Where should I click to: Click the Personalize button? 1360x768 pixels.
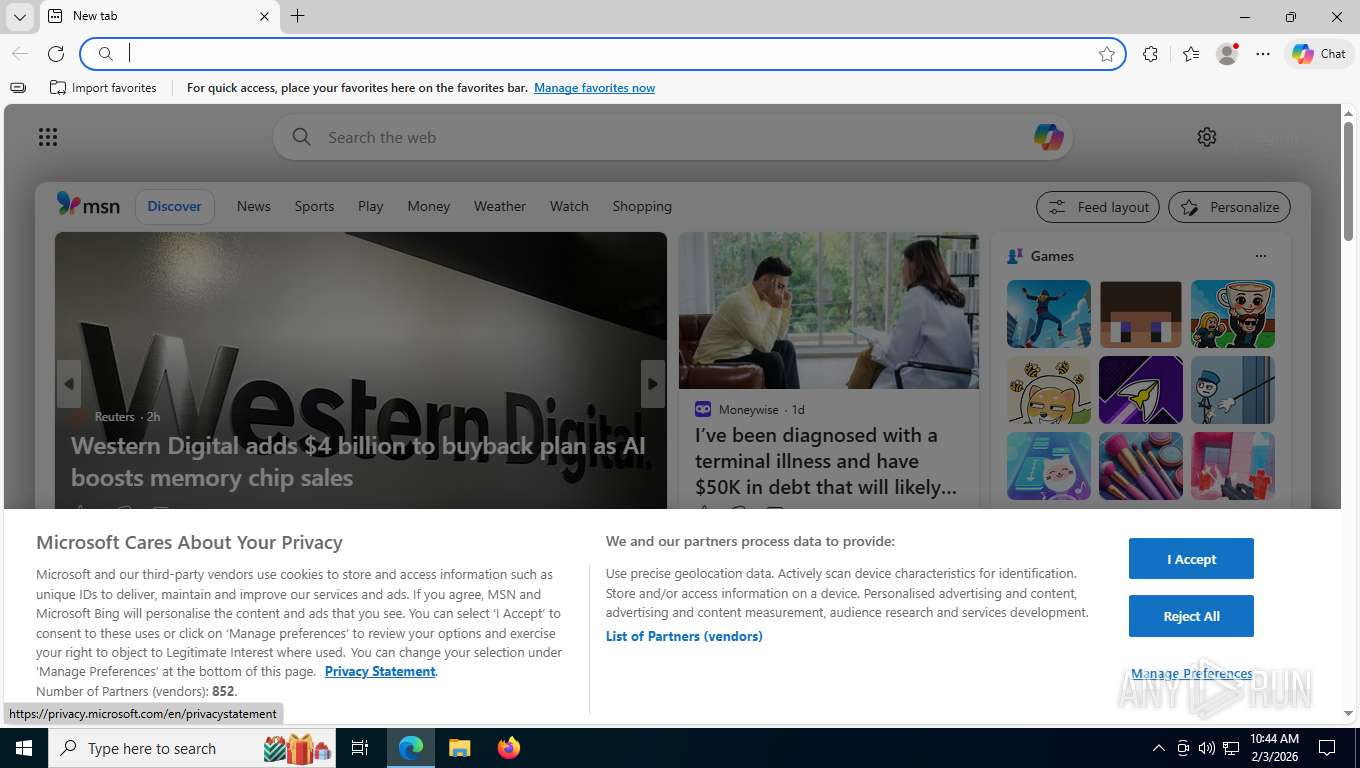point(1229,207)
